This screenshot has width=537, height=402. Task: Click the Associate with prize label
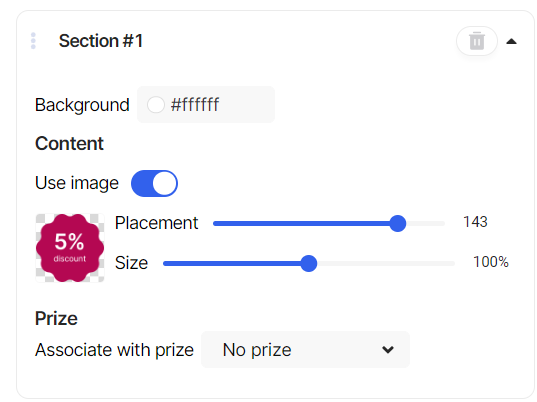pyautogui.click(x=114, y=350)
